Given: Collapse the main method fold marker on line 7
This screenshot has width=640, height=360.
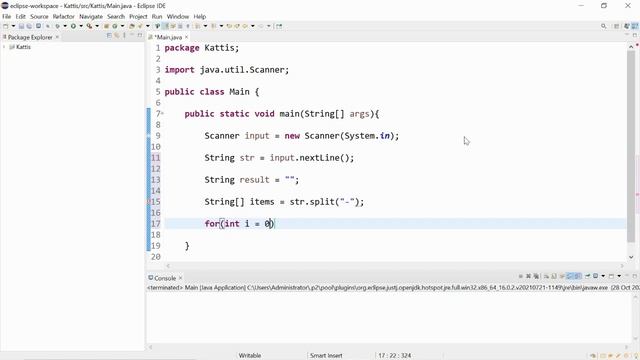Looking at the screenshot, I should click(162, 114).
